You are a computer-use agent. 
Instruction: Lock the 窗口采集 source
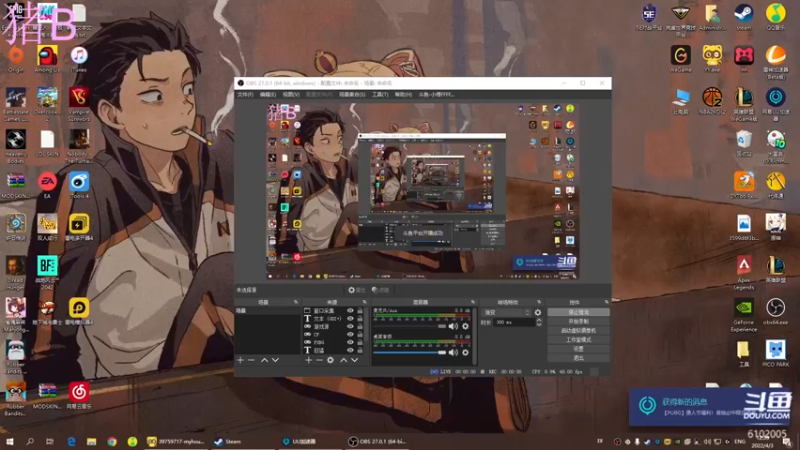[x=360, y=310]
